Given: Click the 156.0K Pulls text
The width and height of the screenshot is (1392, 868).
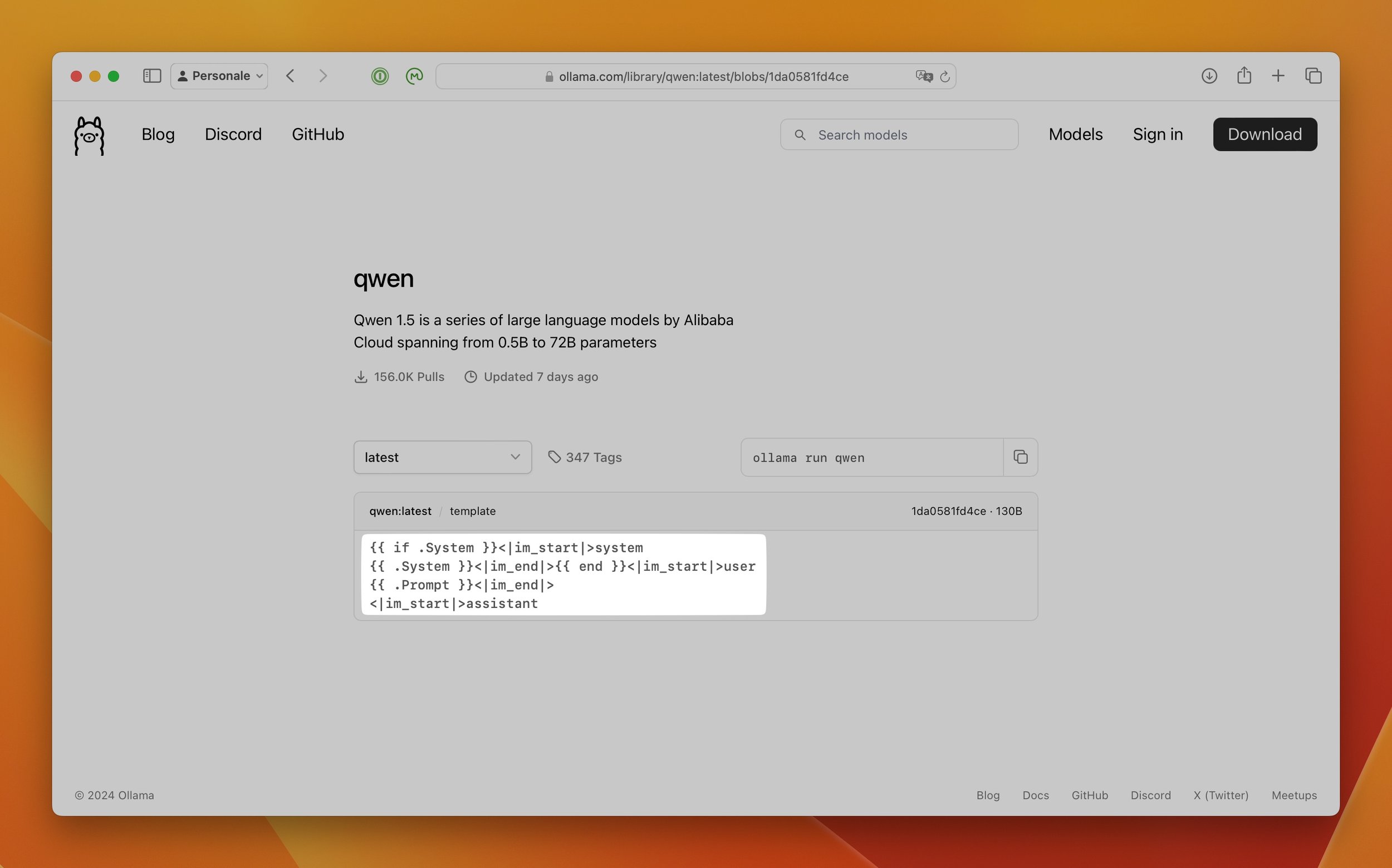Looking at the screenshot, I should [x=409, y=377].
